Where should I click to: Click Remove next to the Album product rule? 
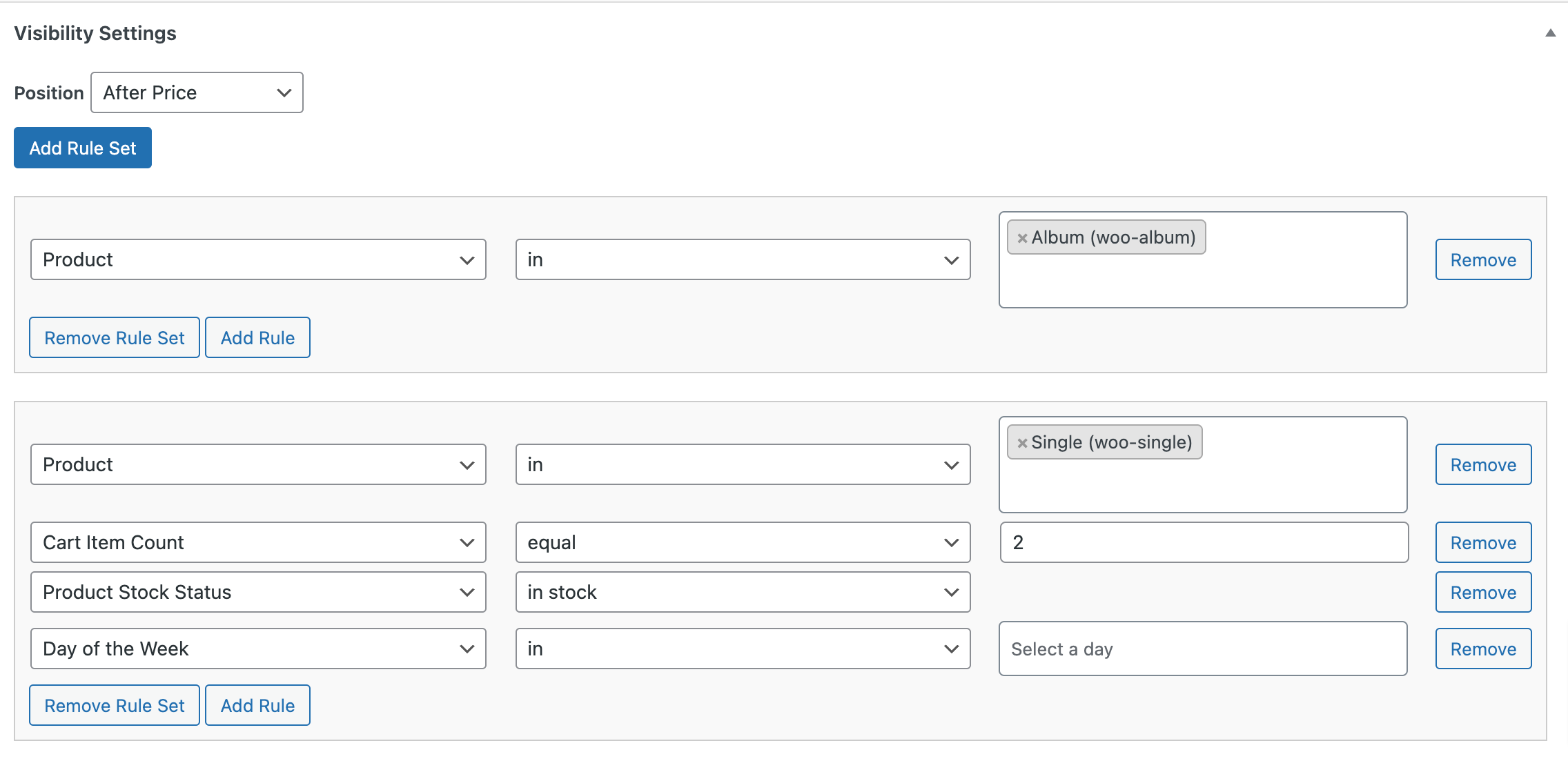(1483, 259)
